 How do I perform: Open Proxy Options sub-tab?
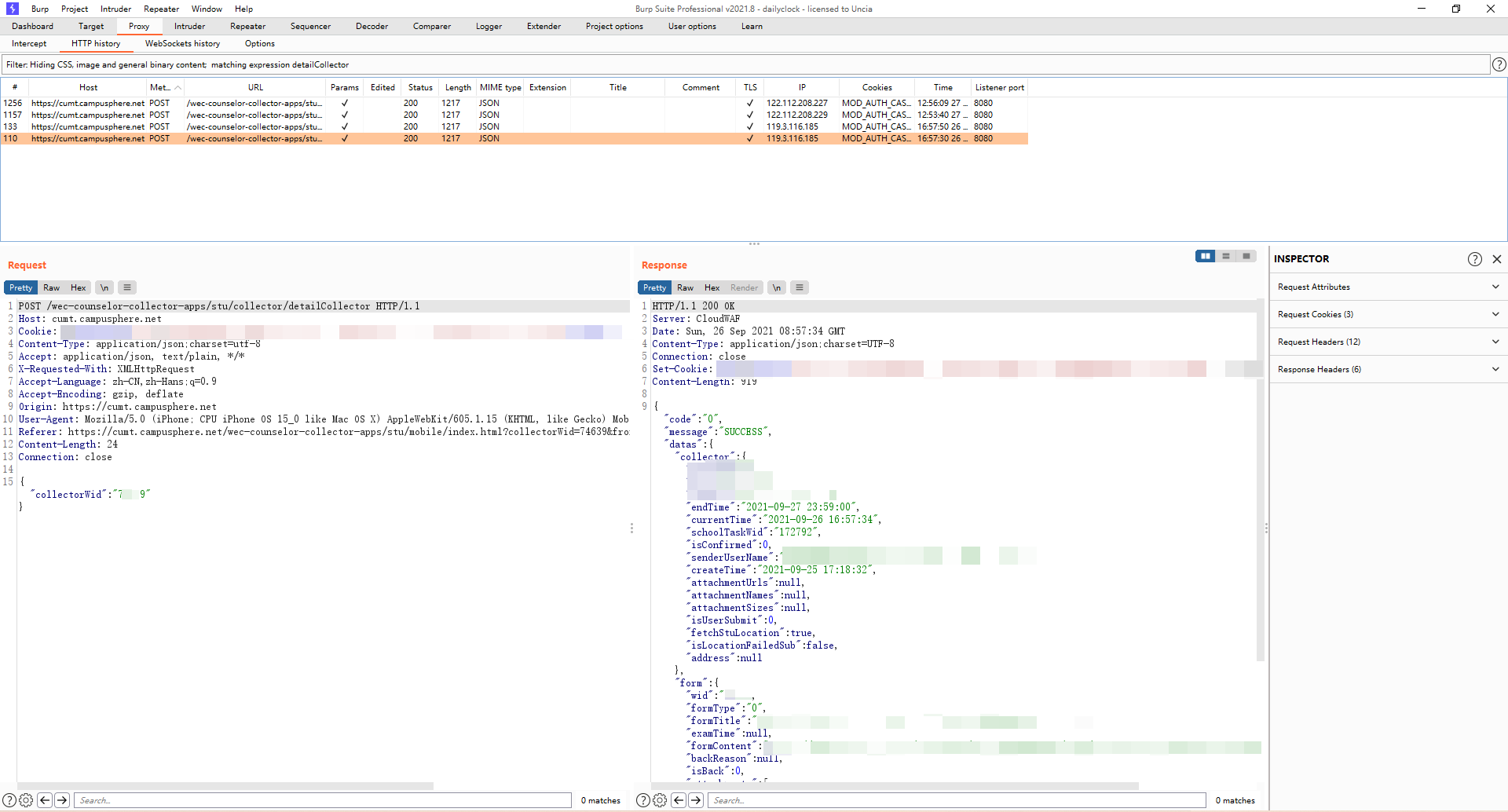click(259, 43)
